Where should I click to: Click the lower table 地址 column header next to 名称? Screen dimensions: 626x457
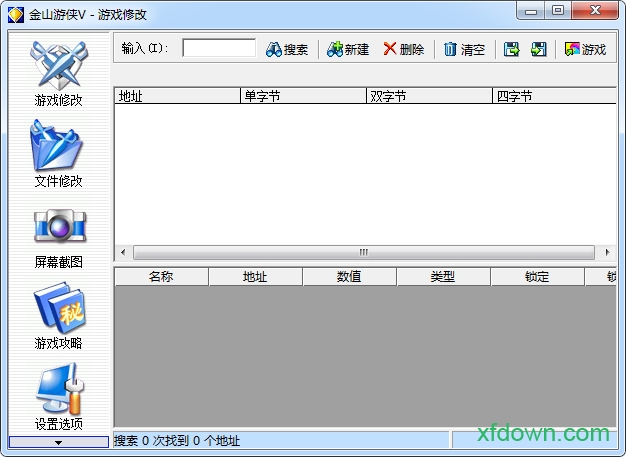[x=256, y=277]
